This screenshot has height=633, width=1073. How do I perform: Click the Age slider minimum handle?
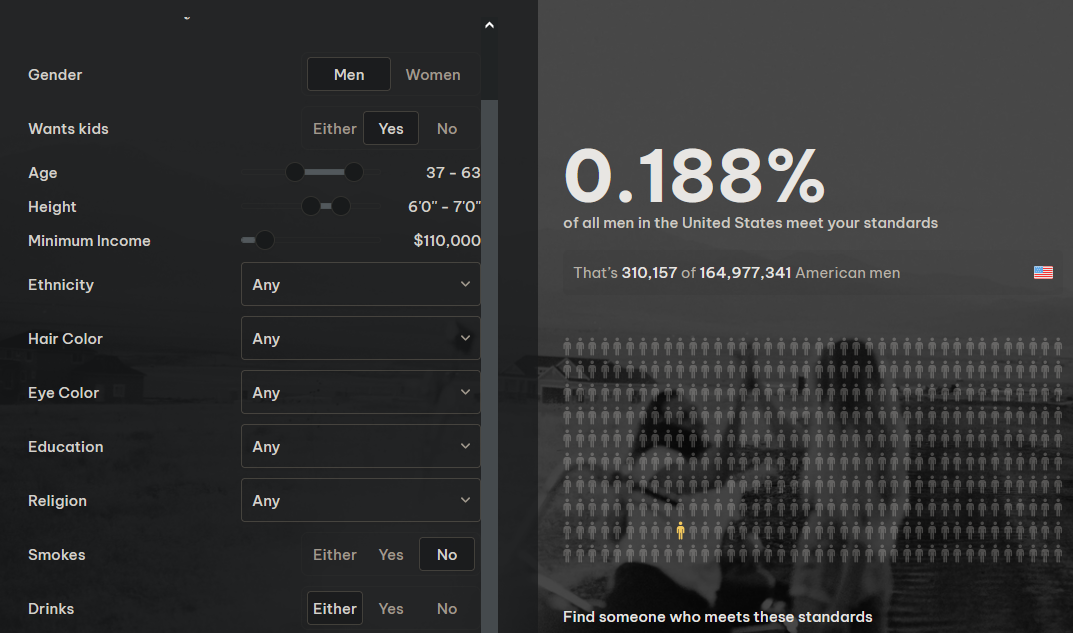[x=295, y=172]
